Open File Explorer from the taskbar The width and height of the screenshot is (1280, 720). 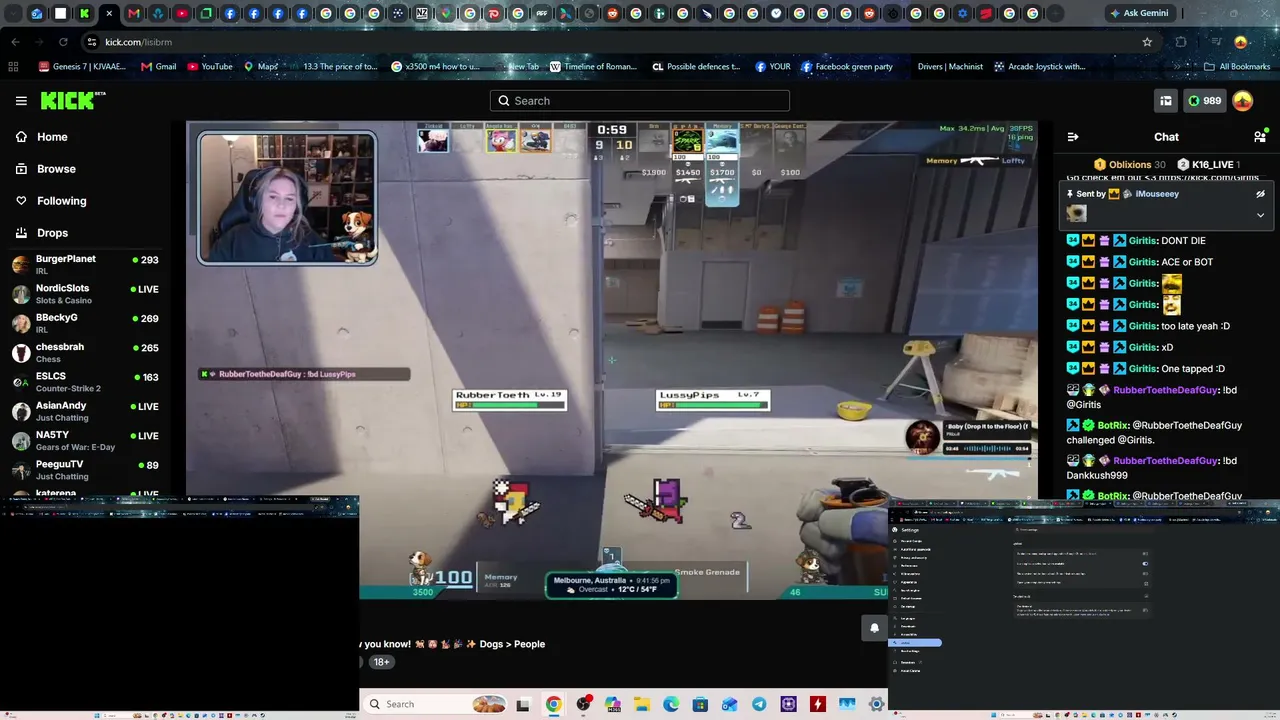click(641, 704)
